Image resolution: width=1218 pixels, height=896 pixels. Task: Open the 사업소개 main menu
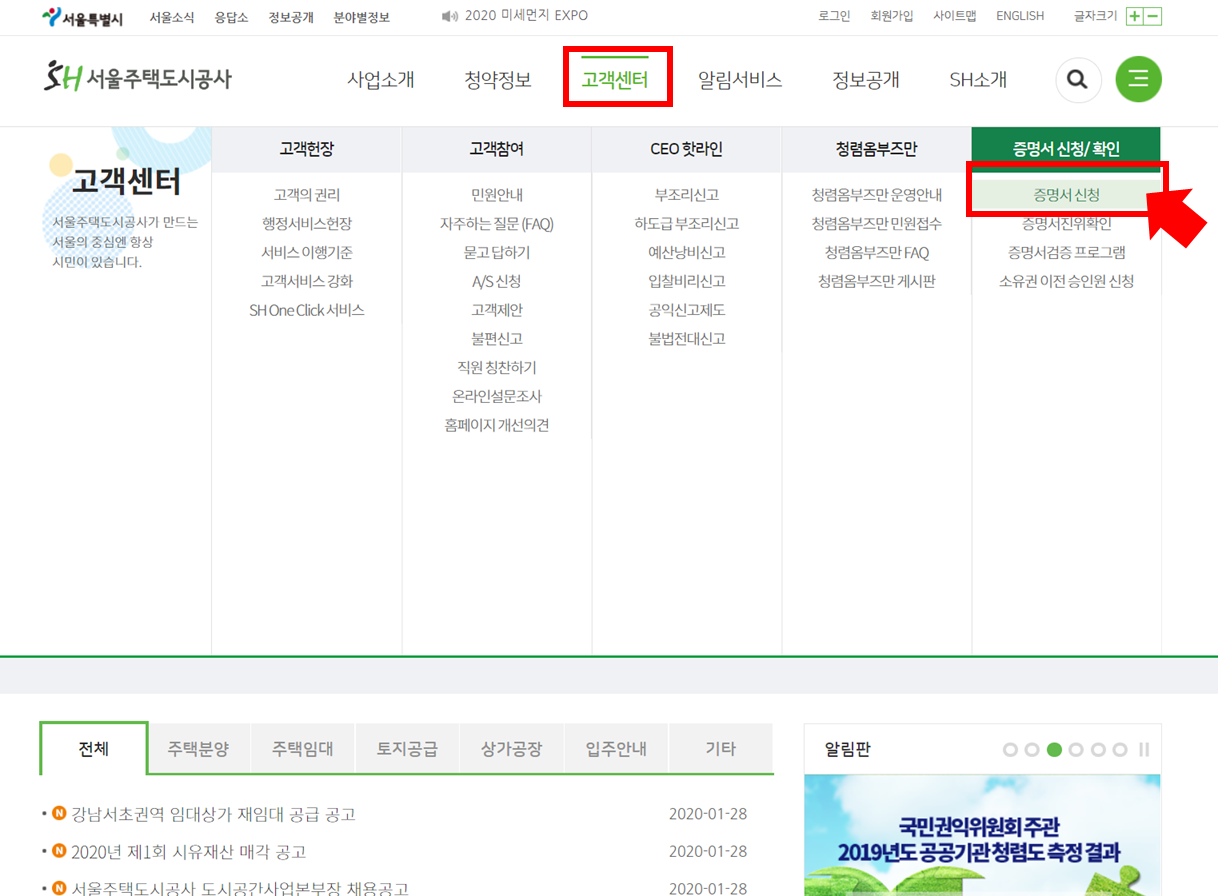click(x=381, y=80)
